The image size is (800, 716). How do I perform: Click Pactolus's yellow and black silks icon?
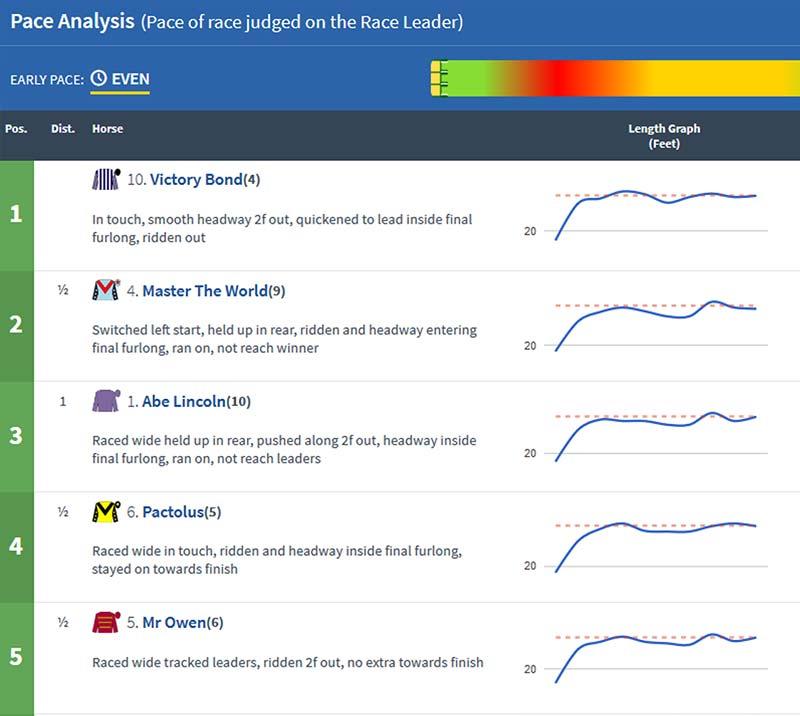click(x=106, y=512)
